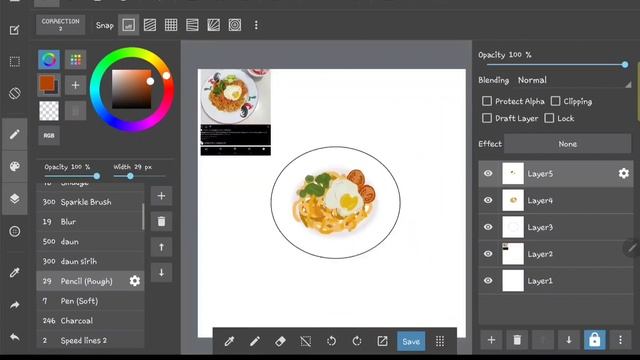Click the brush Opacity slider handle

[x=97, y=176]
